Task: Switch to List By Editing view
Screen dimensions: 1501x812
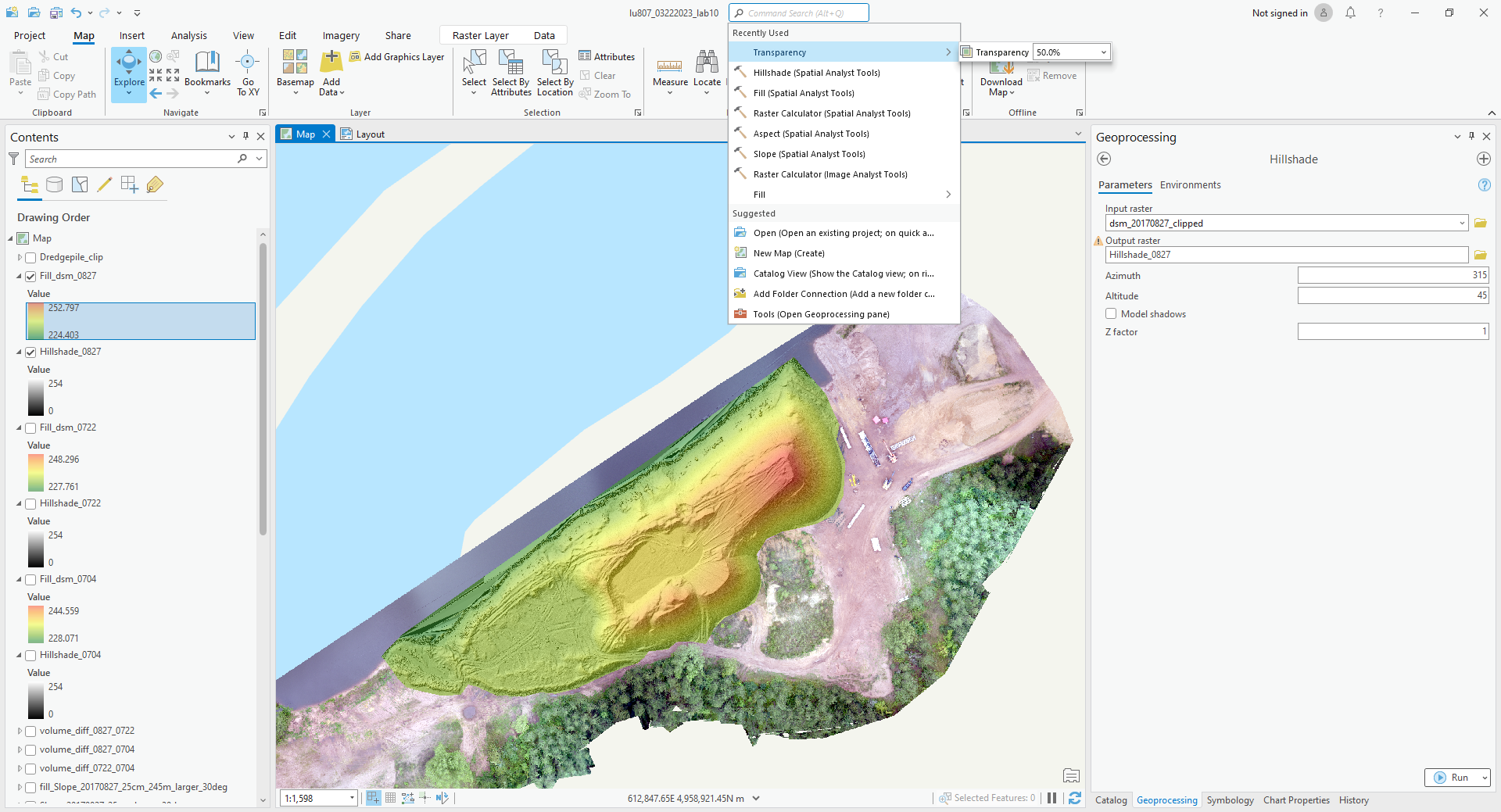Action: (105, 184)
